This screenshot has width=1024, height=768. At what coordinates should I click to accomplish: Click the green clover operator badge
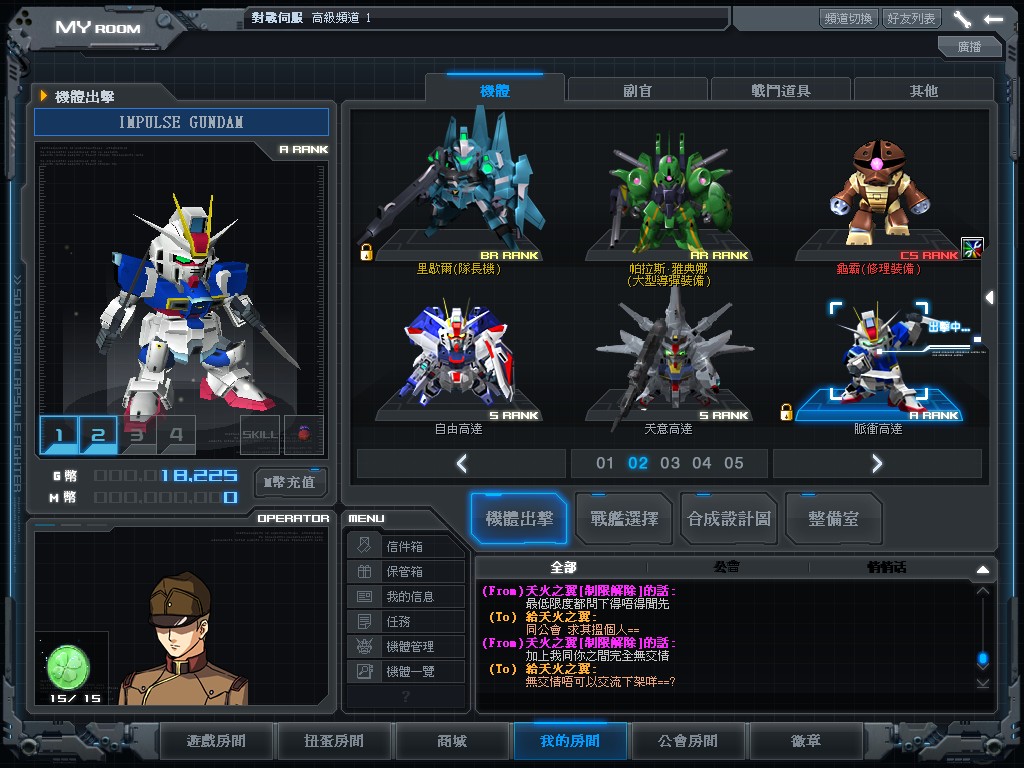[68, 667]
